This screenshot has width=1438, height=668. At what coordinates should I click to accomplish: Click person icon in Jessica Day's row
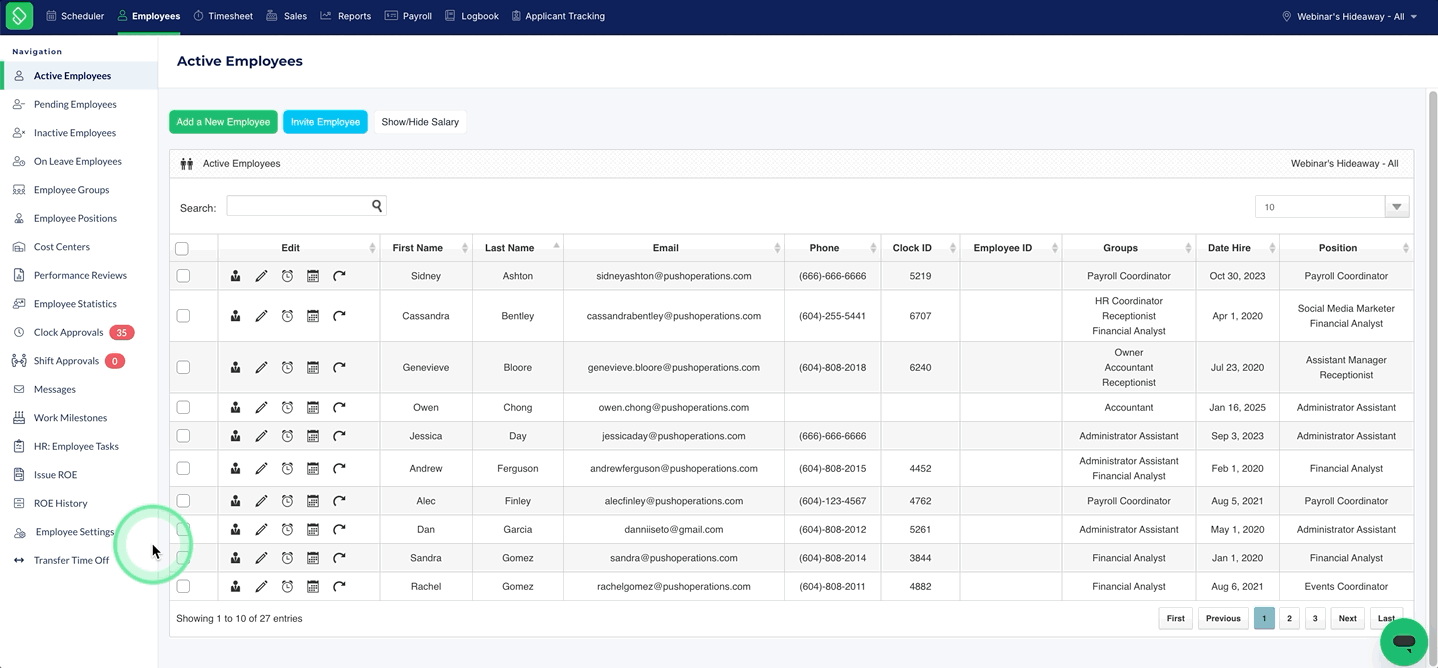click(235, 436)
